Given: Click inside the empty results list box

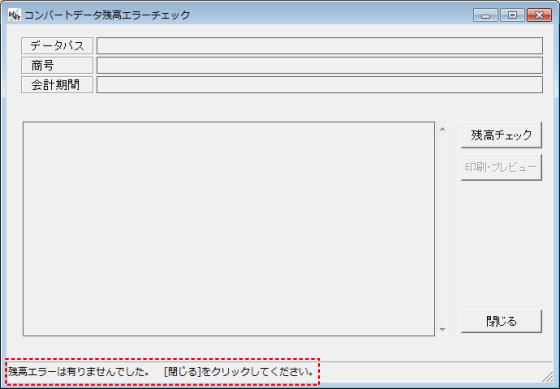Looking at the screenshot, I should click(x=229, y=229).
